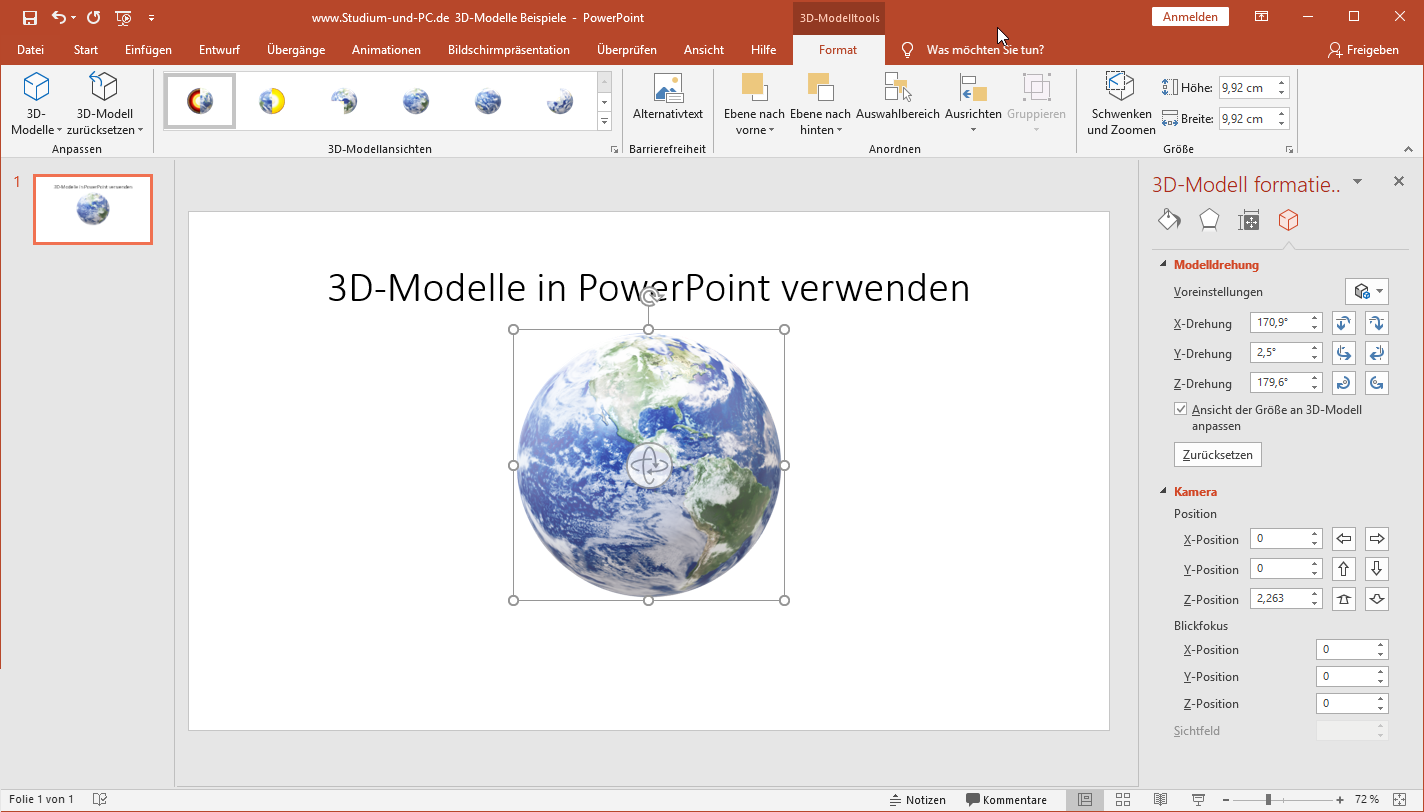Rotate the model right on the X axis

point(1377,323)
